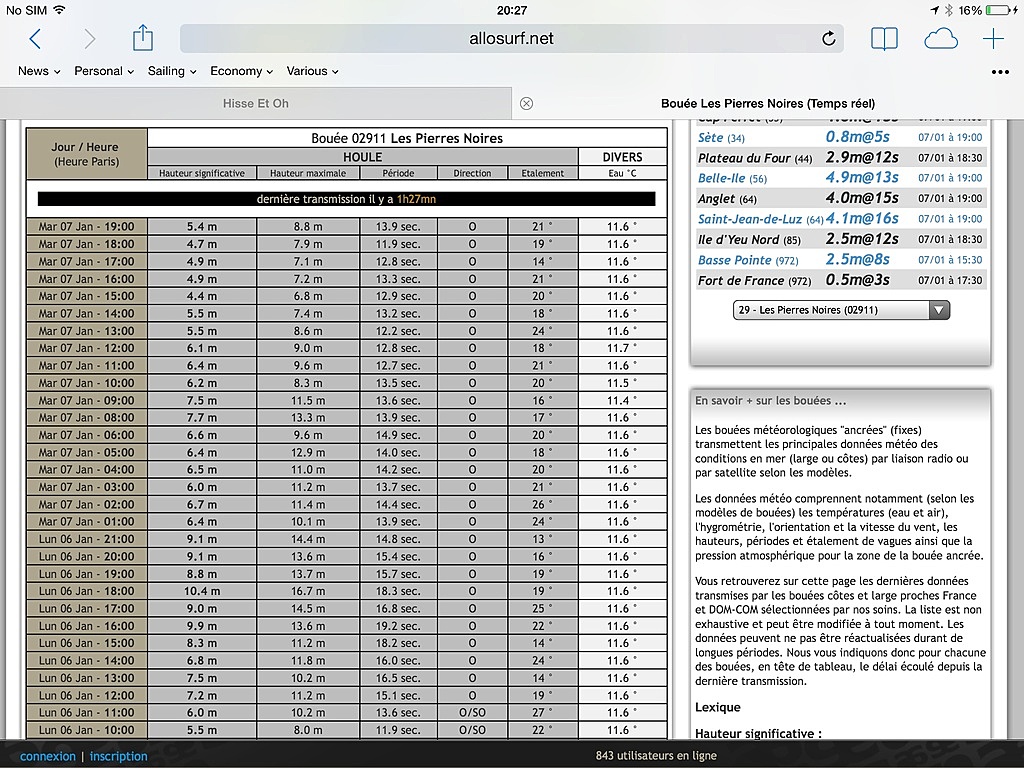Select row Lun 06 Jan - 21:00
This screenshot has height=768, width=1024.
346,539
